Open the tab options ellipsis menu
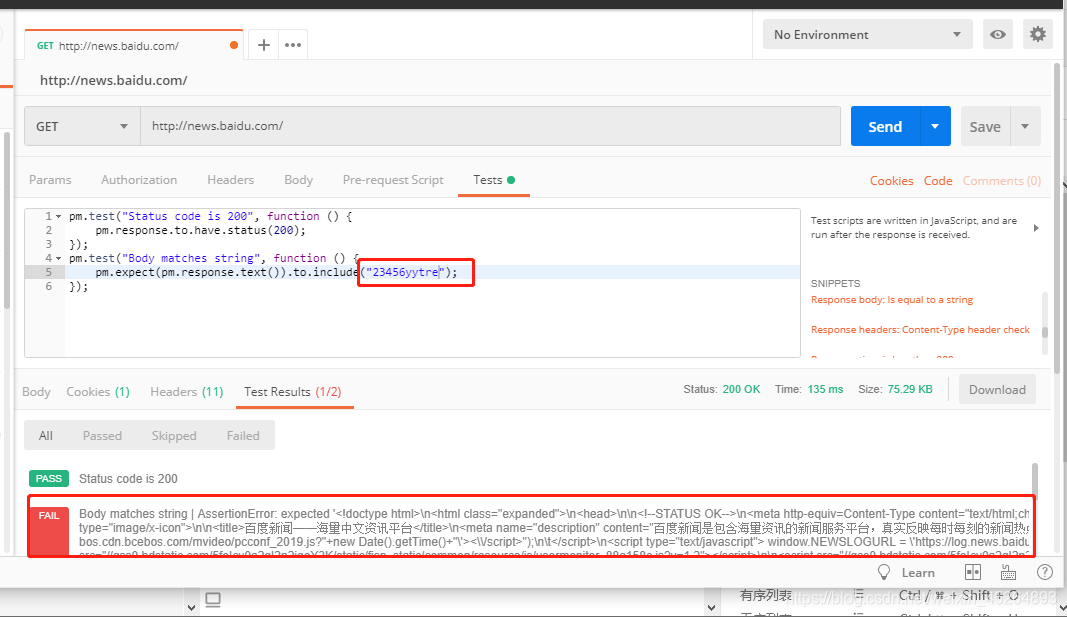Viewport: 1067px width, 617px height. coord(293,45)
